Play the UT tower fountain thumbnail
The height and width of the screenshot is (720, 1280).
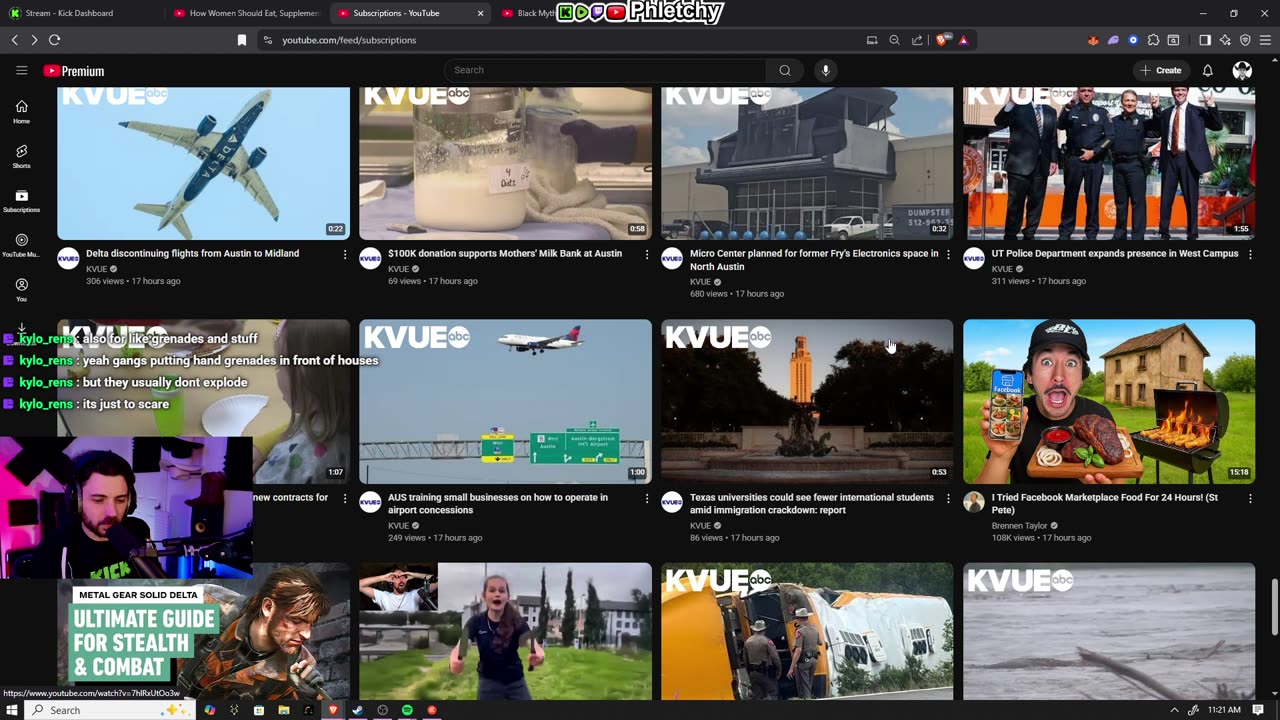(x=807, y=401)
